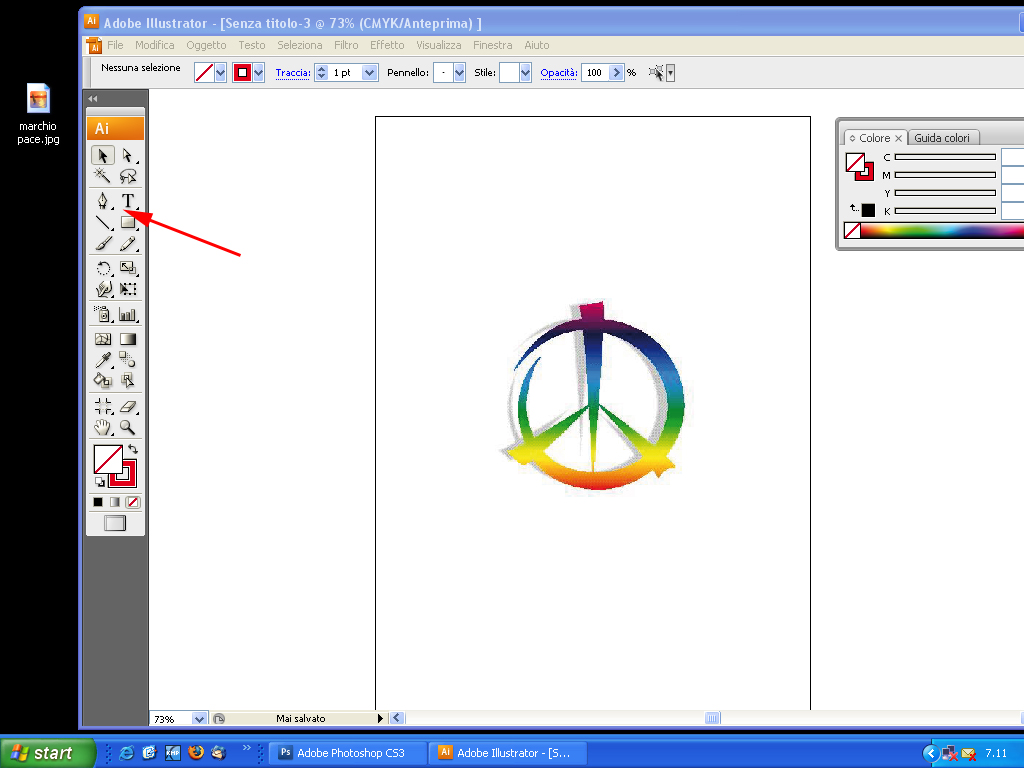Select the Scale tool
Viewport: 1024px width, 768px height.
click(x=127, y=268)
